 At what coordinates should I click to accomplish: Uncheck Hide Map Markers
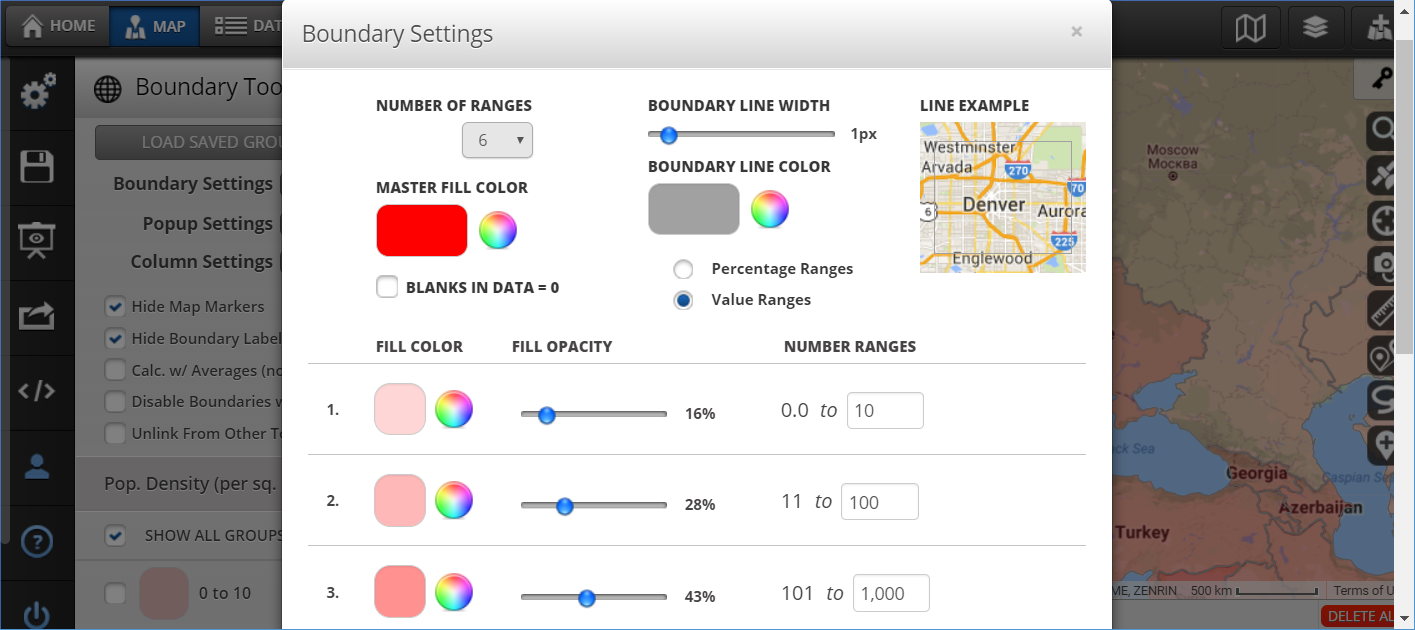pyautogui.click(x=115, y=306)
